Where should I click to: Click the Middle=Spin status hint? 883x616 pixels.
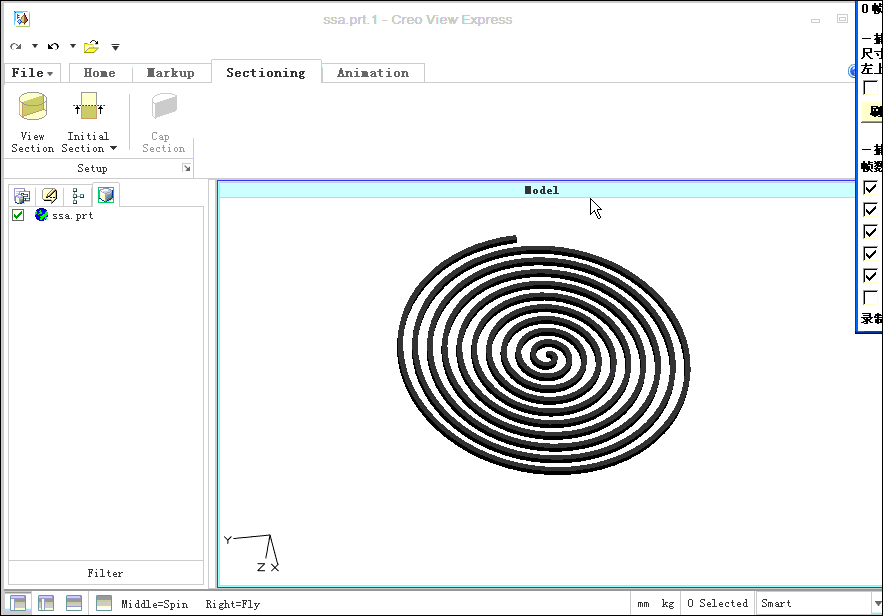(155, 604)
